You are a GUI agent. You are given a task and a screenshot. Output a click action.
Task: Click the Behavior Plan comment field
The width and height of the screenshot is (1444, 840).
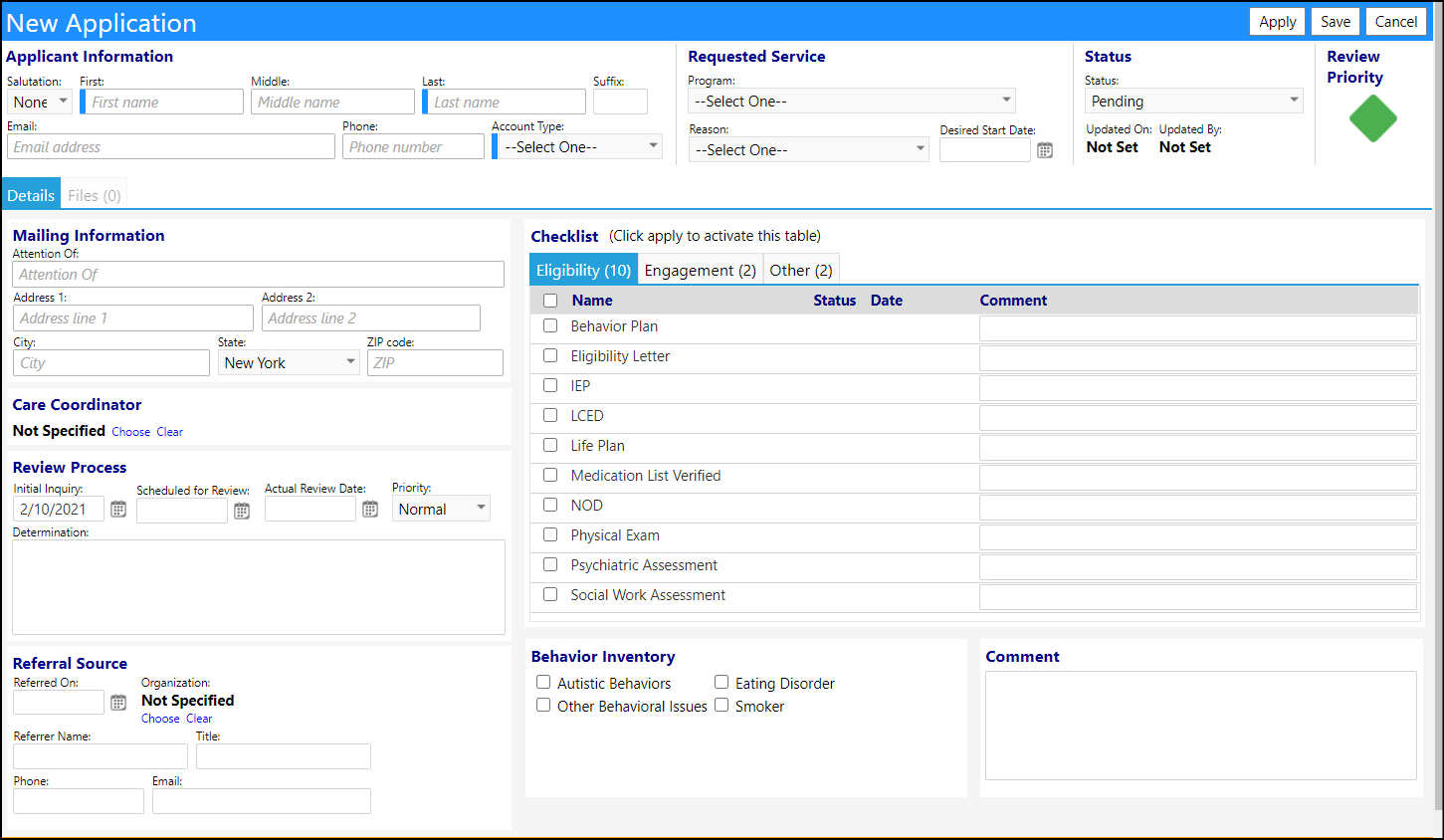click(1198, 328)
